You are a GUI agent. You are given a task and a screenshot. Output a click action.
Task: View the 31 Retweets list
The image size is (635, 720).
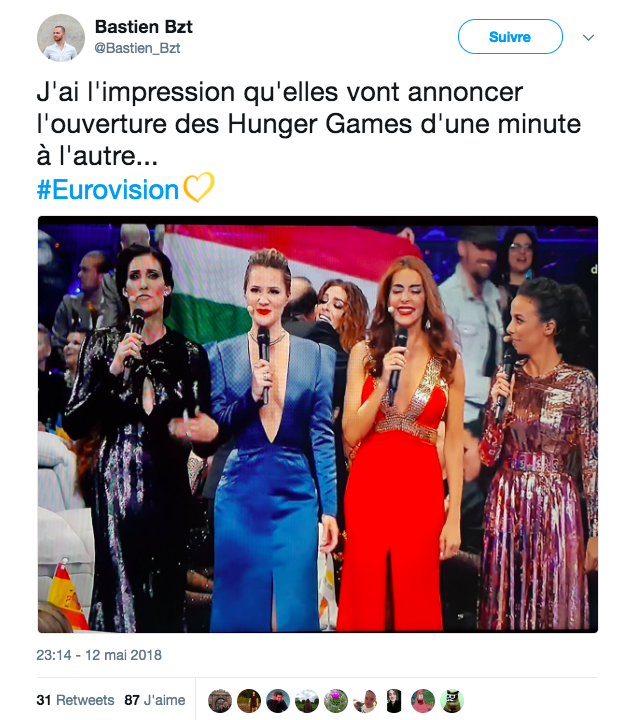coord(75,700)
